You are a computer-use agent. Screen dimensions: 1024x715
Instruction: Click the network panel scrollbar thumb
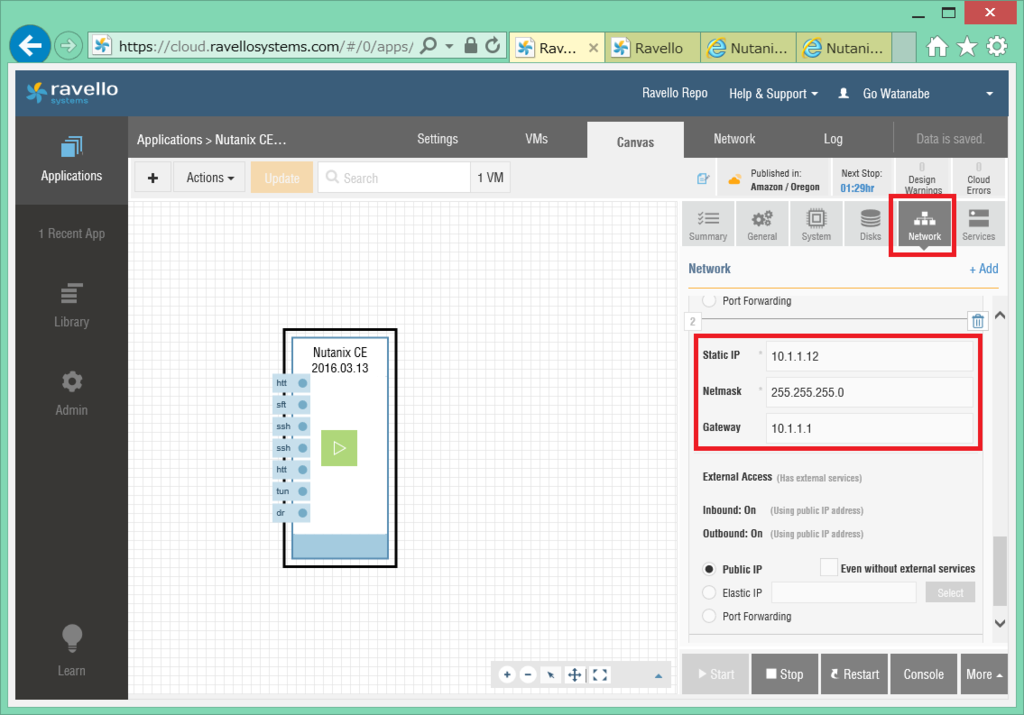[1000, 571]
